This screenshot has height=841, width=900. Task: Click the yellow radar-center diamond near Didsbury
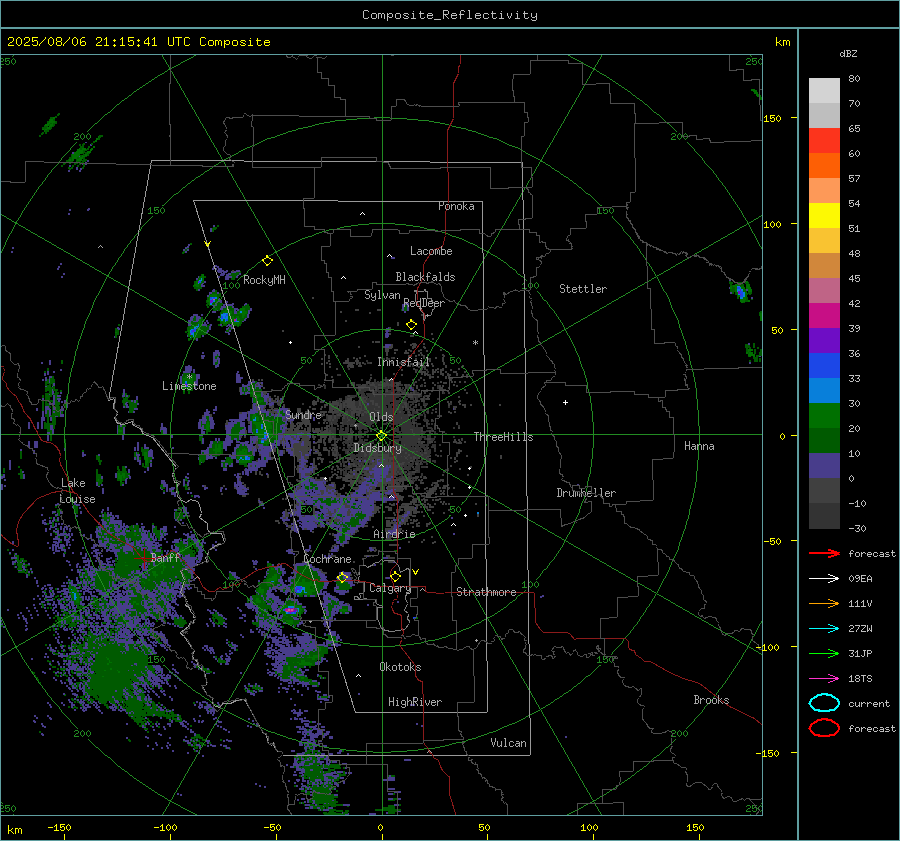(381, 436)
